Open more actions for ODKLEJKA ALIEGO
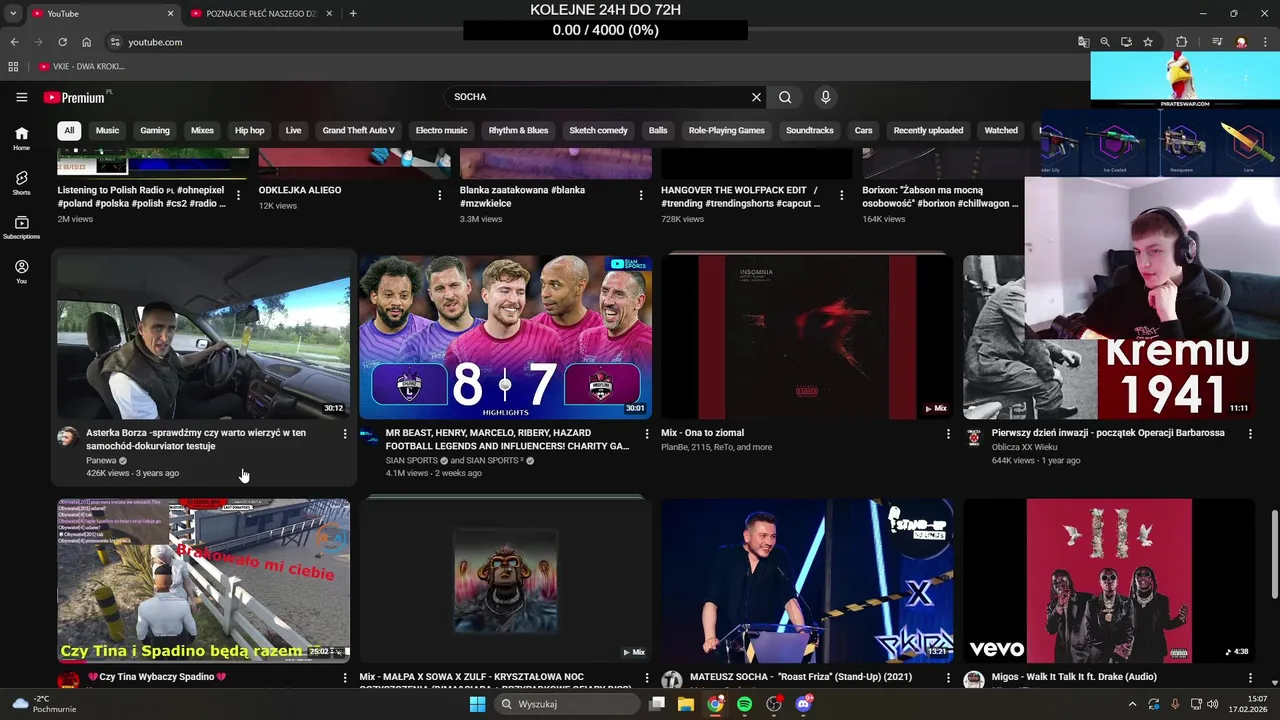The height and width of the screenshot is (720, 1280). [439, 195]
